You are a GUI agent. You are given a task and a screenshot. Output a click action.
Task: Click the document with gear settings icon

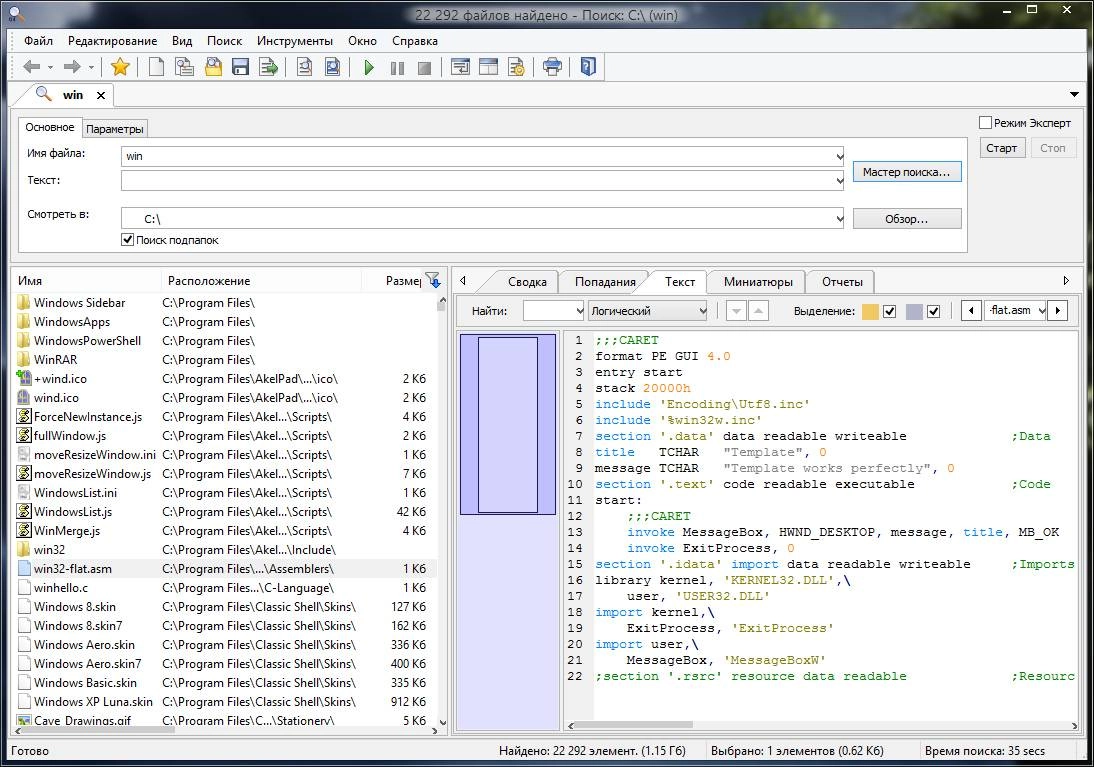point(516,67)
